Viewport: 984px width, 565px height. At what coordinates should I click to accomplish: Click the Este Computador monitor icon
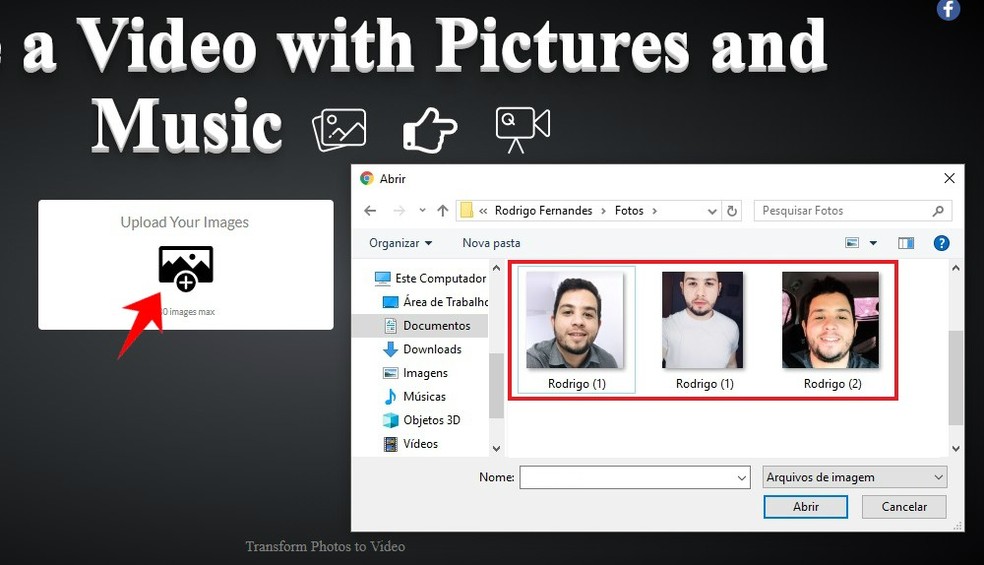tap(382, 278)
